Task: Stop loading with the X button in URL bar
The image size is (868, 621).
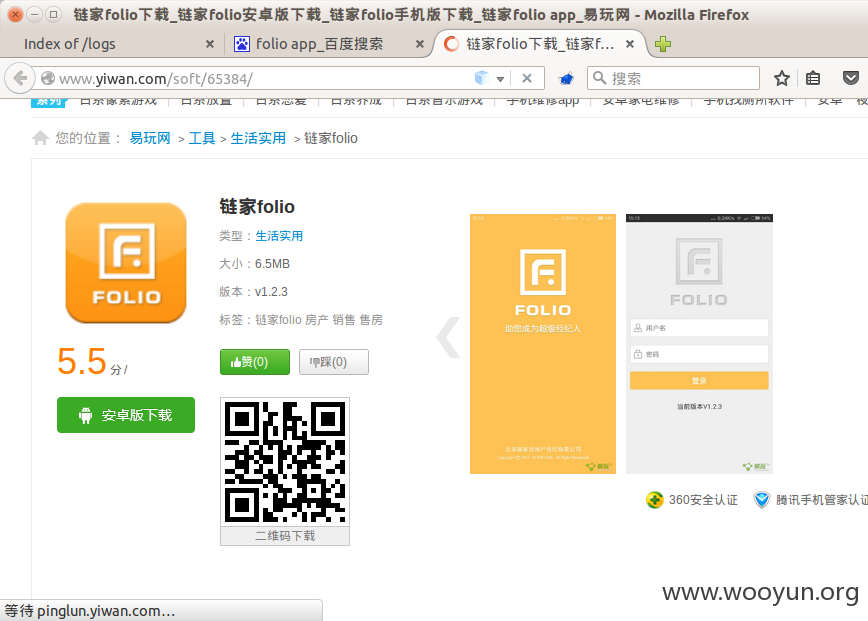Action: (x=527, y=79)
